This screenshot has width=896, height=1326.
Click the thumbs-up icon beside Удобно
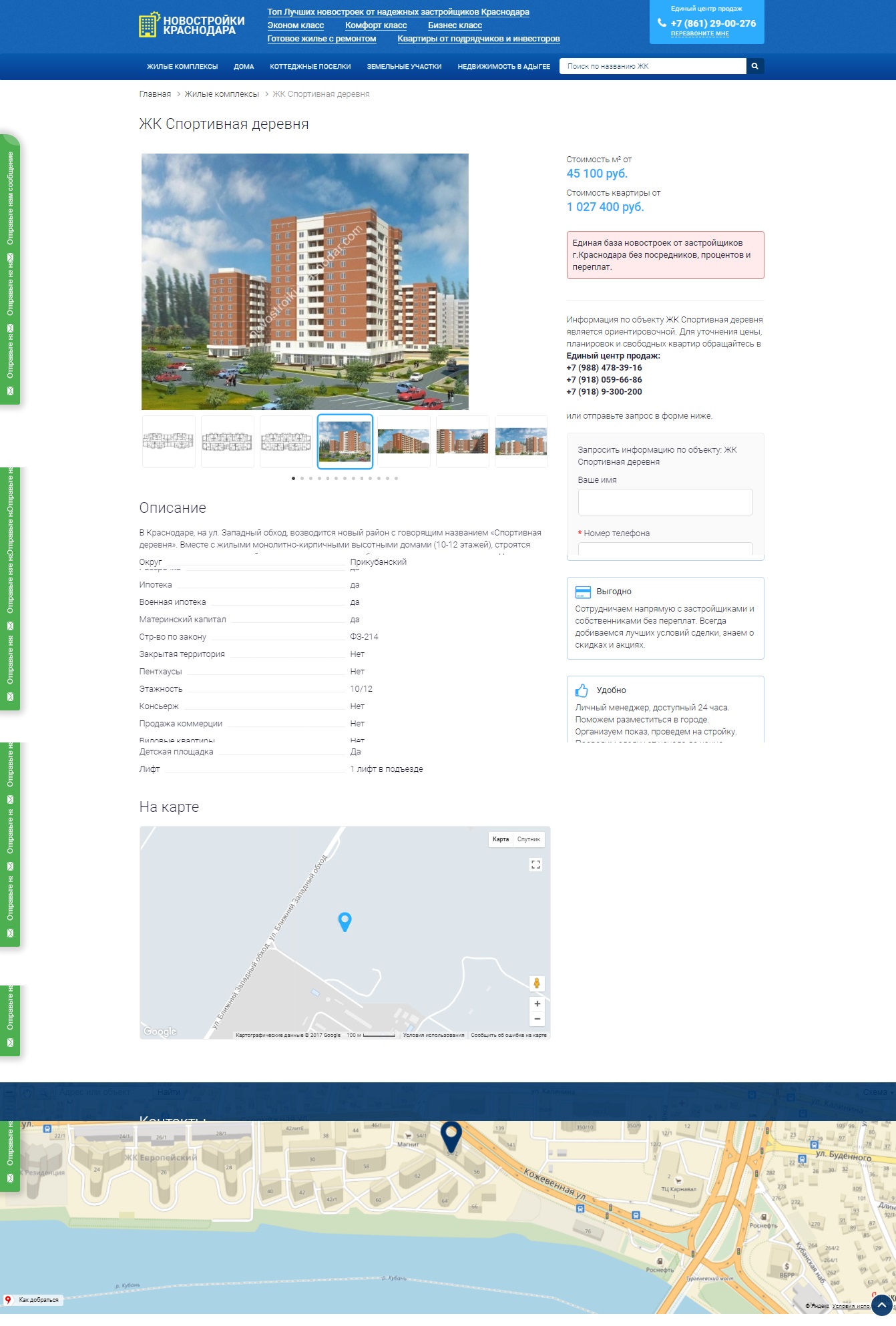(582, 690)
